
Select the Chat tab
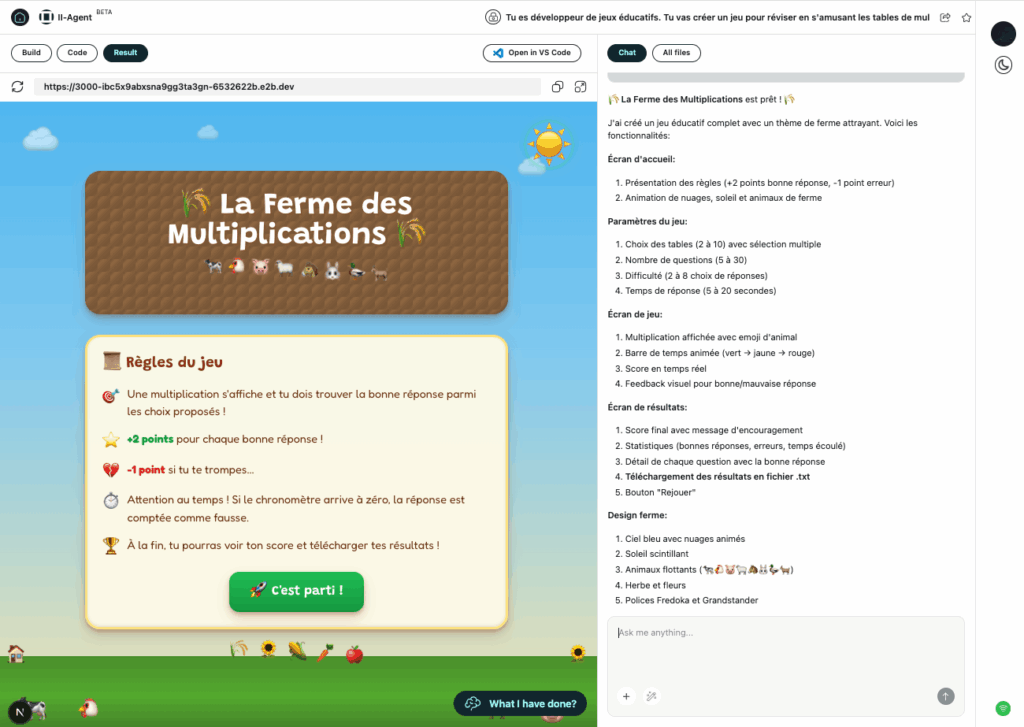(x=627, y=53)
